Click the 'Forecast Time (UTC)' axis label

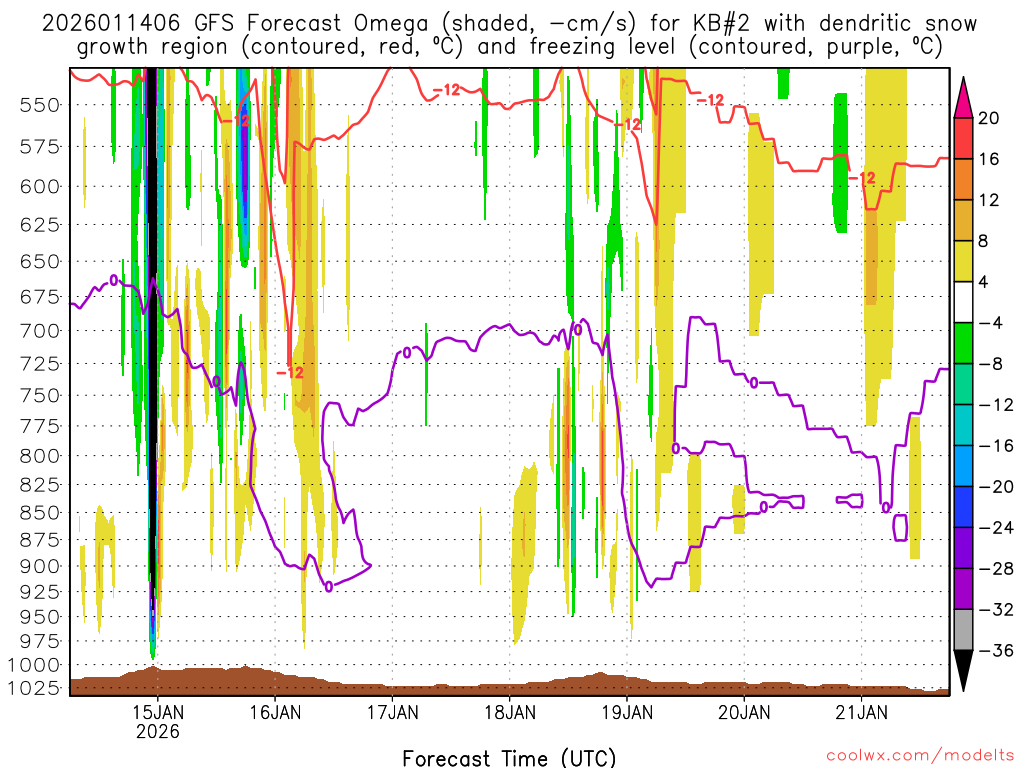pos(509,758)
